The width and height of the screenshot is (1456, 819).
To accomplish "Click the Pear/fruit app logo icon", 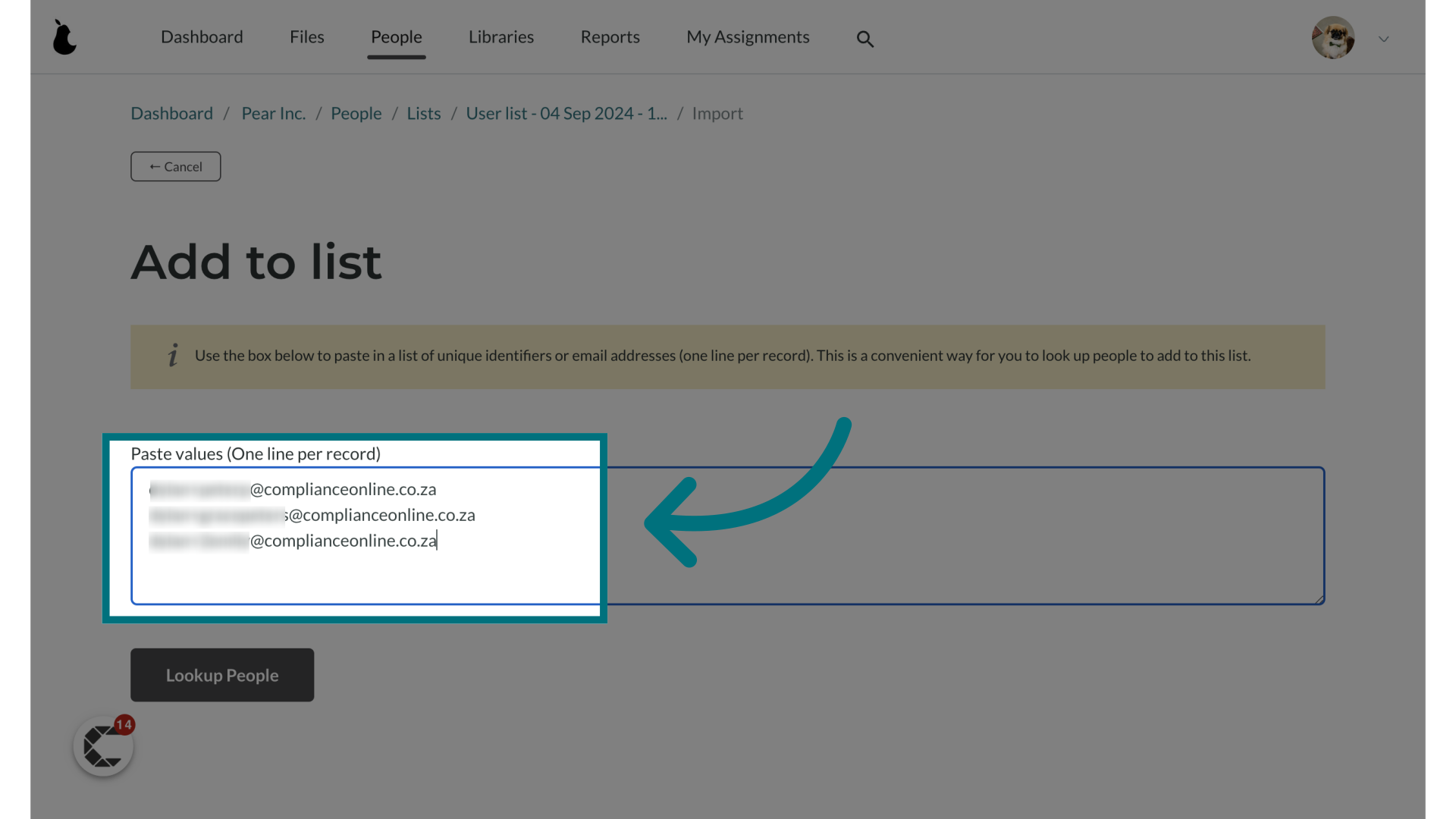I will tap(63, 37).
